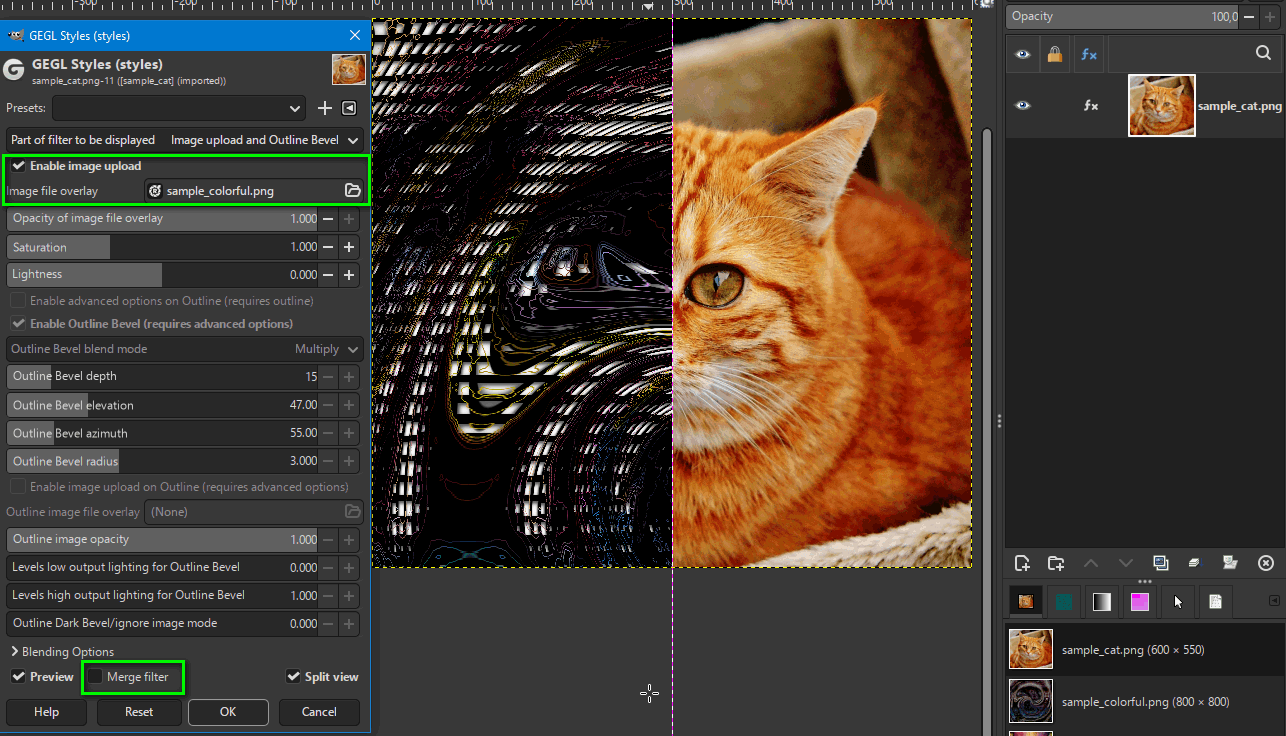1286x736 pixels.
Task: Click OK to apply GEGL Styles
Action: pyautogui.click(x=228, y=712)
